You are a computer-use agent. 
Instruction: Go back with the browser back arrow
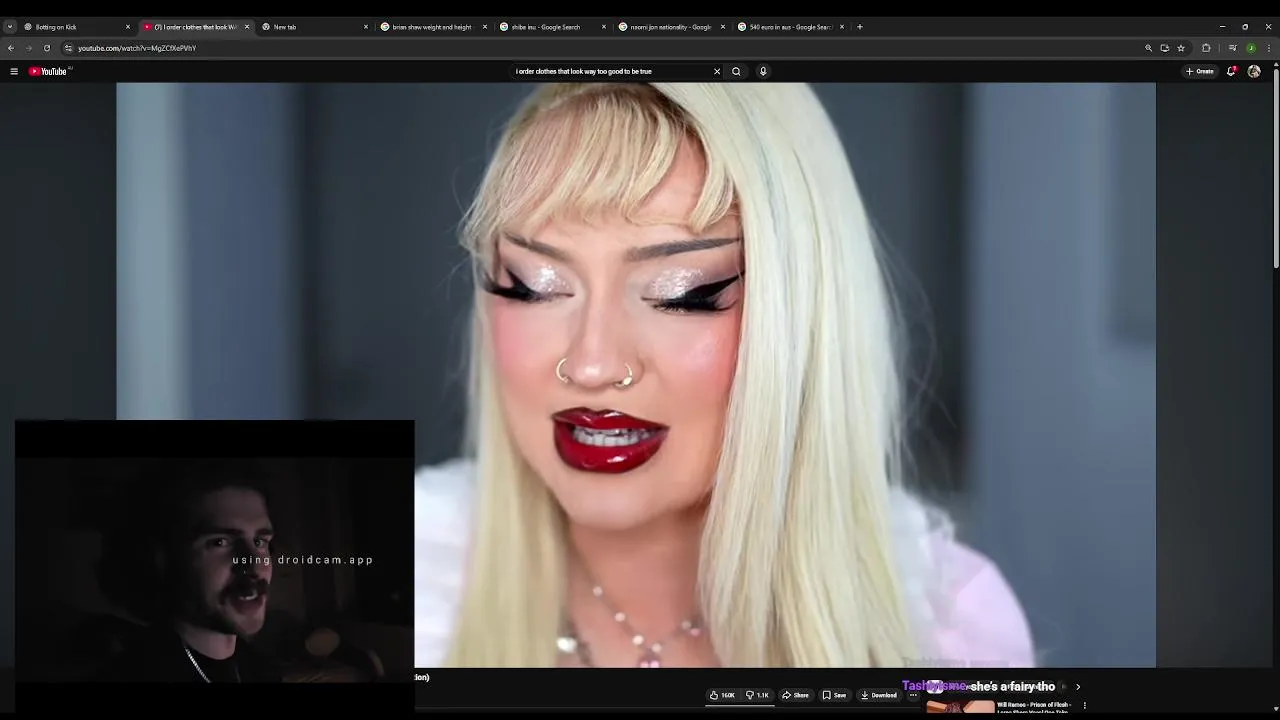point(11,48)
